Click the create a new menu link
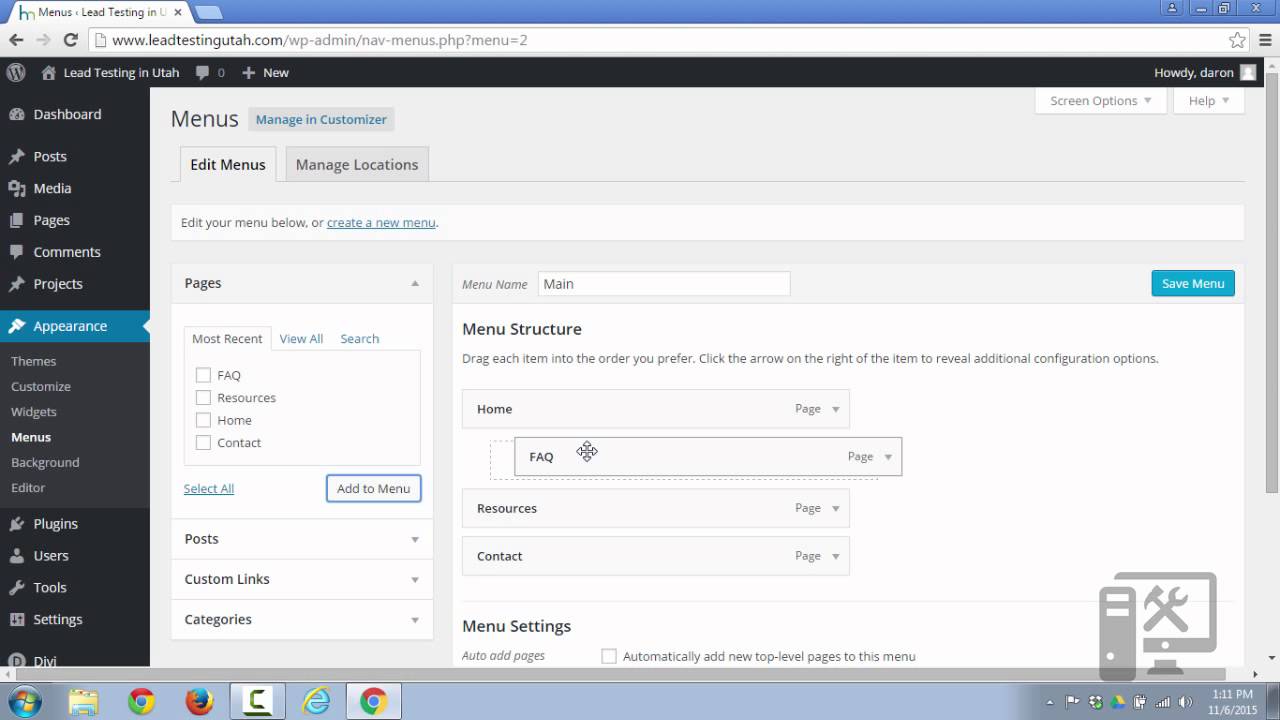The image size is (1280, 720). [381, 222]
